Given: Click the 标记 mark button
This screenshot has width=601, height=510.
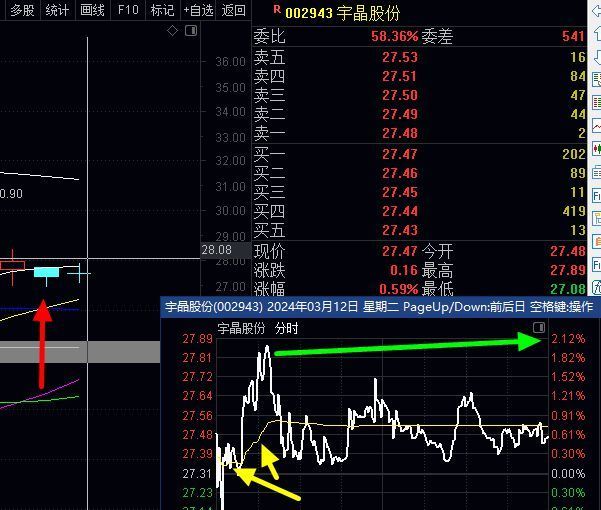Looking at the screenshot, I should pyautogui.click(x=162, y=10).
